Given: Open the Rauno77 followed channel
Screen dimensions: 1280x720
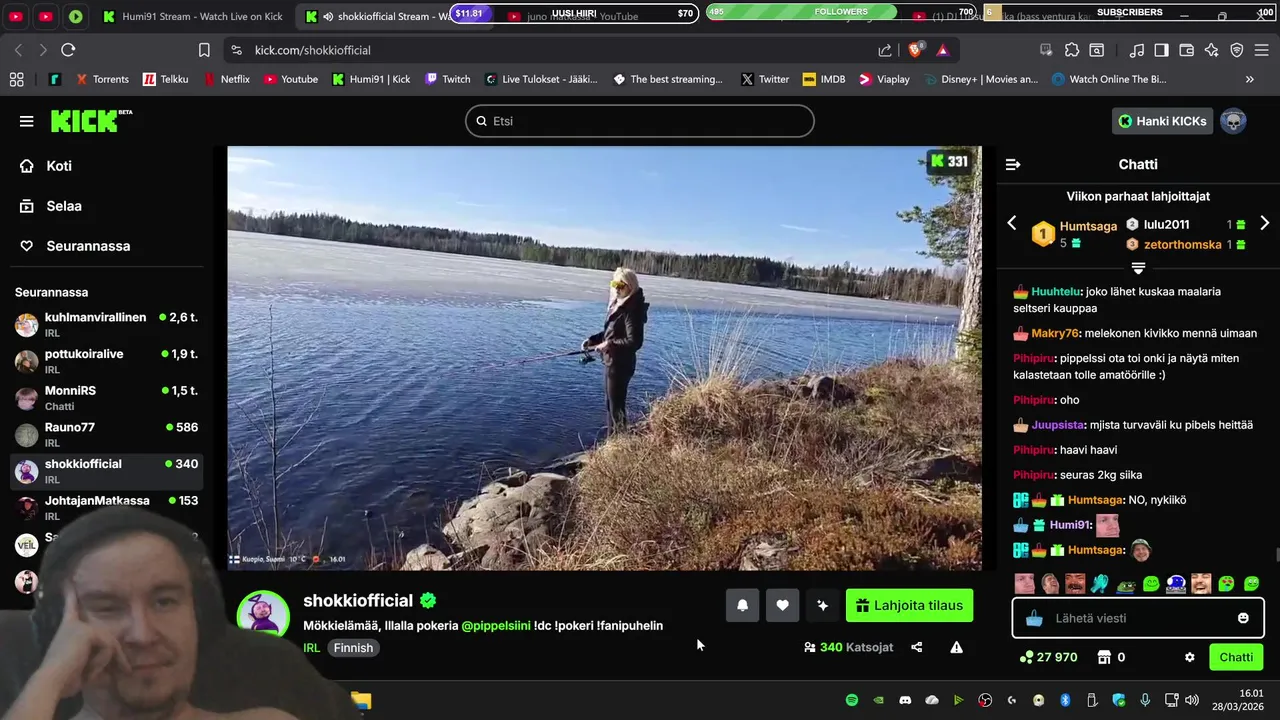Looking at the screenshot, I should tap(106, 434).
